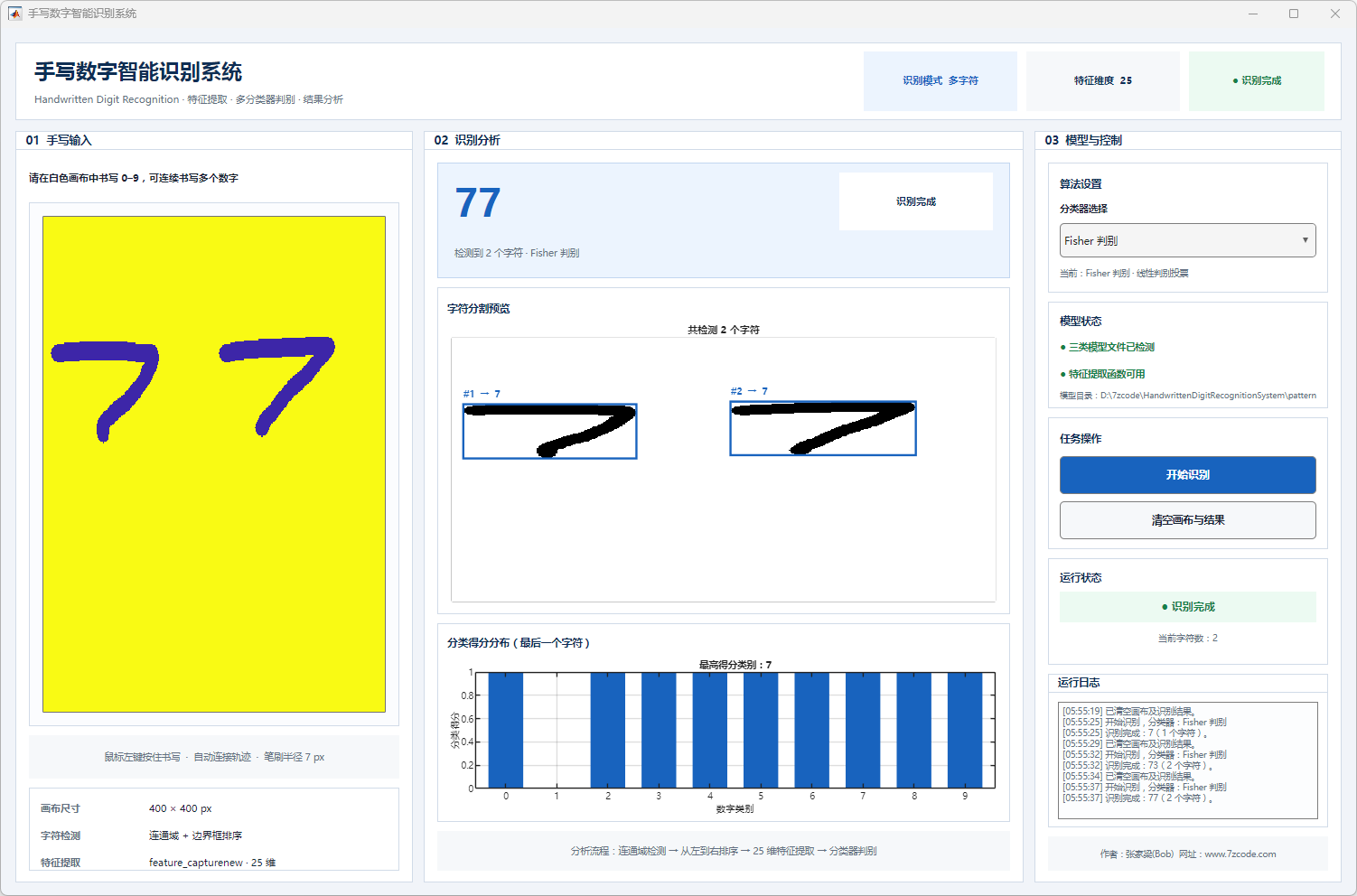Click the 模型目录 path text
1357x896 pixels.
[1187, 396]
